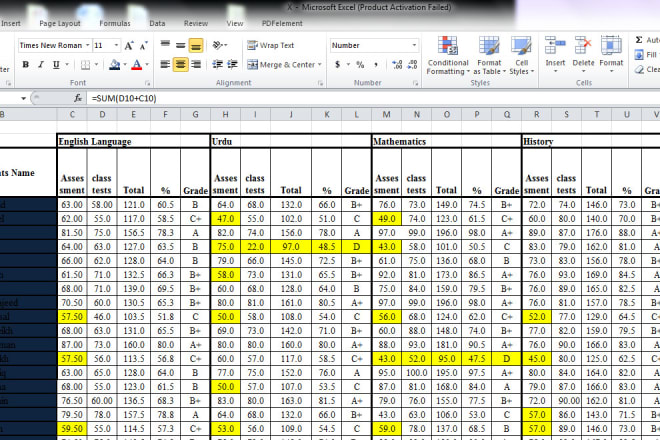The image size is (660, 440).
Task: Click the AutoSum sigma icon
Action: 639,40
